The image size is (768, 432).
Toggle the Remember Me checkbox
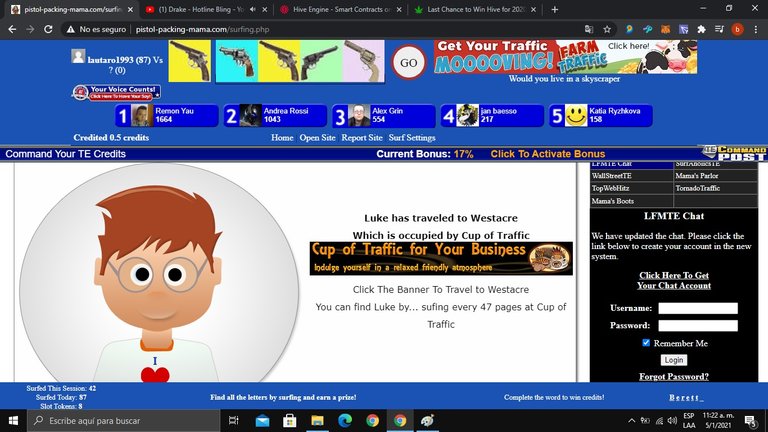tap(646, 343)
